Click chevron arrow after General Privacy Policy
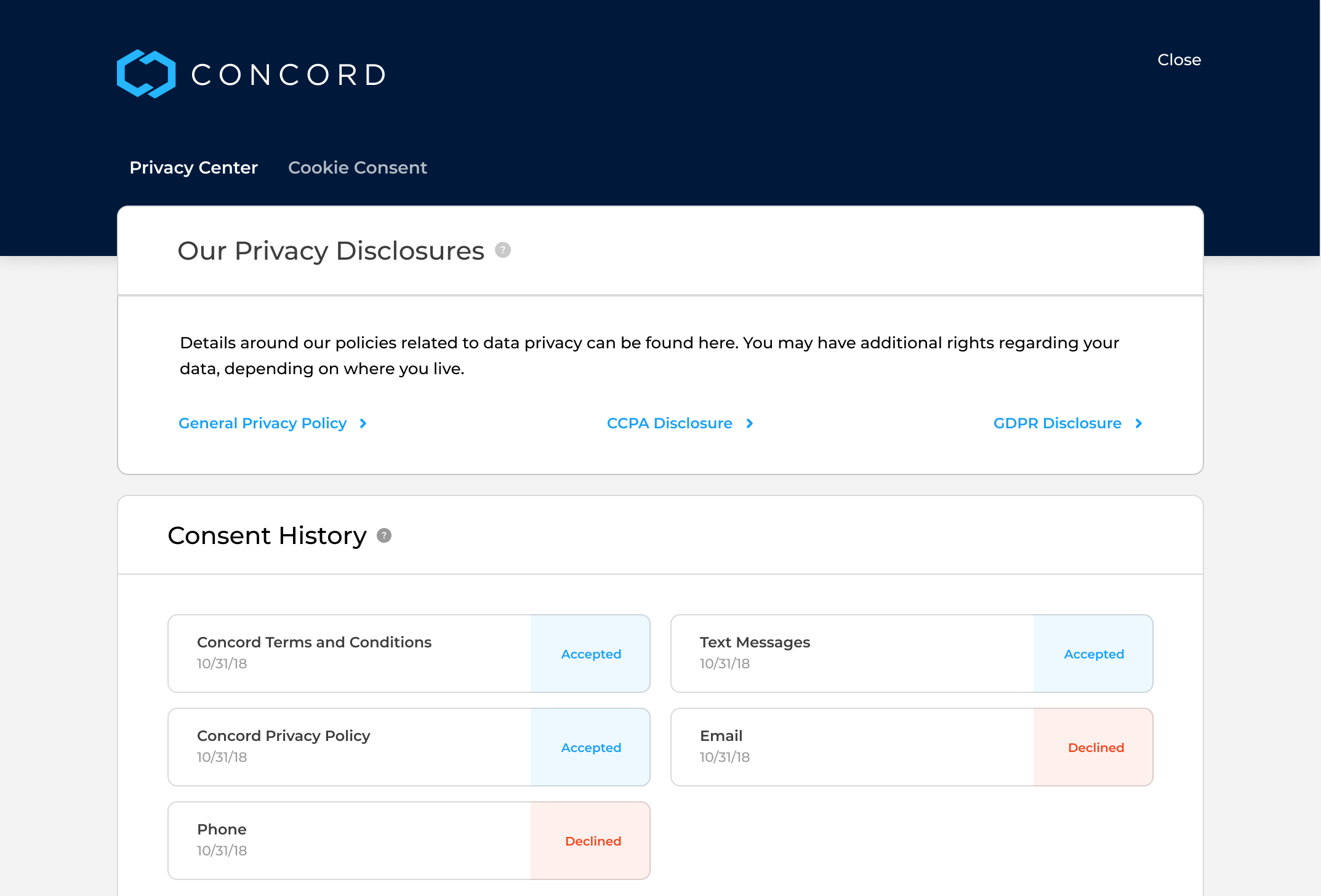Image resolution: width=1321 pixels, height=896 pixels. click(363, 423)
